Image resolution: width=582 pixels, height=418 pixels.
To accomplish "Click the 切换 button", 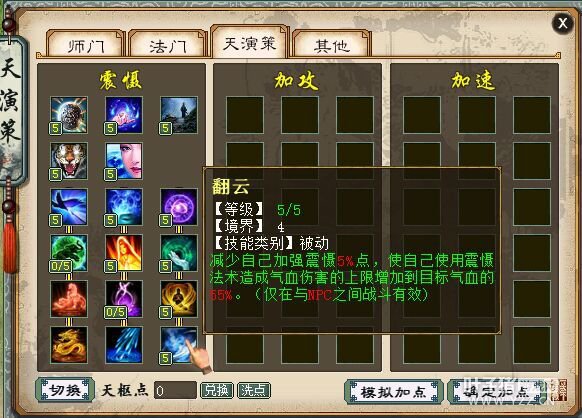I will coord(65,390).
